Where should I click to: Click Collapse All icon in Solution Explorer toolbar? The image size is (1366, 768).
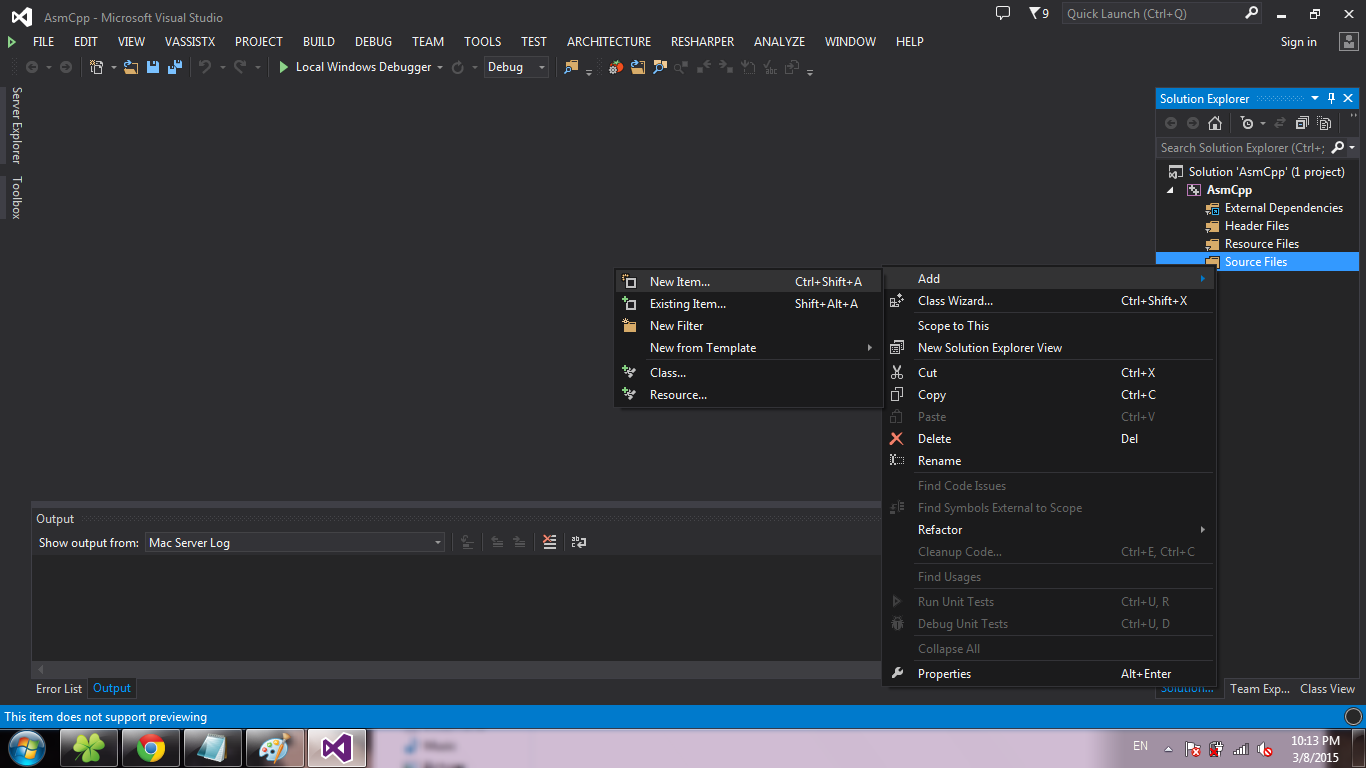pos(1302,123)
